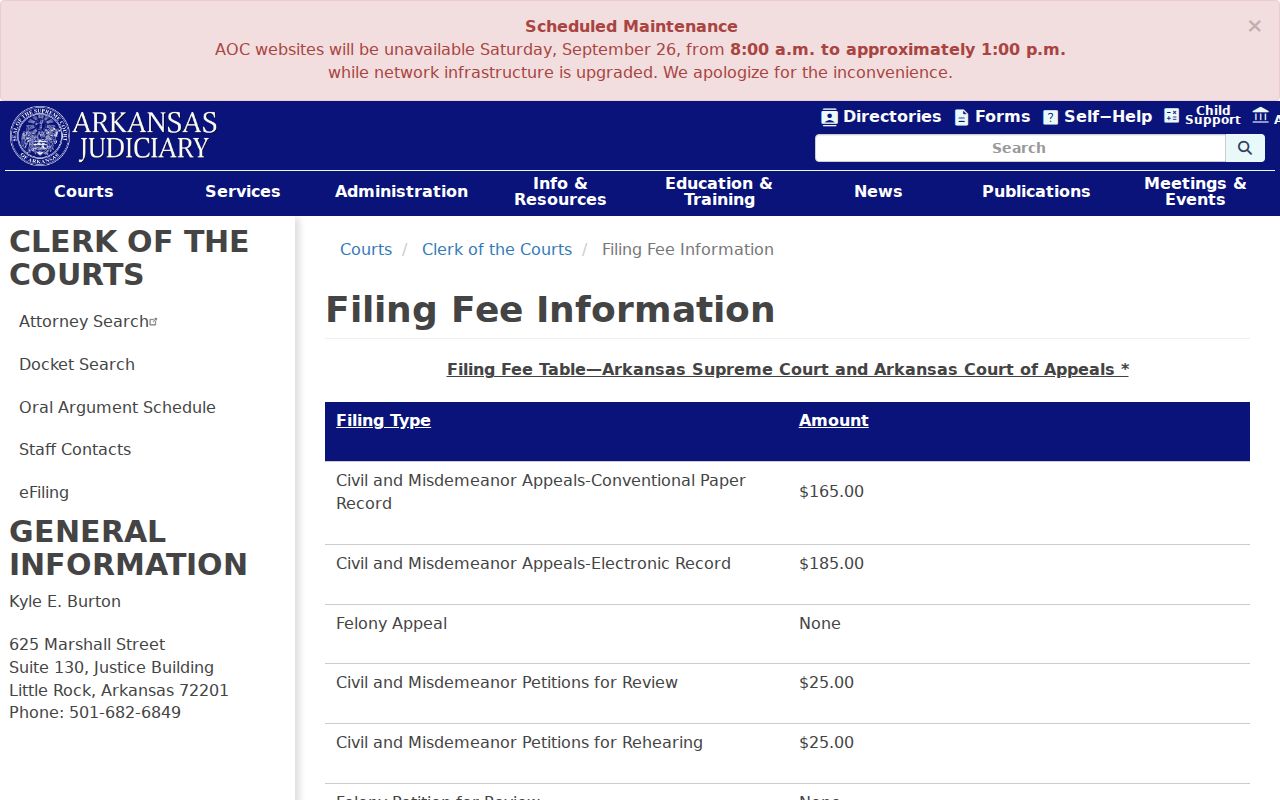Click Civil and Misdemeanor Appeals-Electronic Record

coord(533,564)
